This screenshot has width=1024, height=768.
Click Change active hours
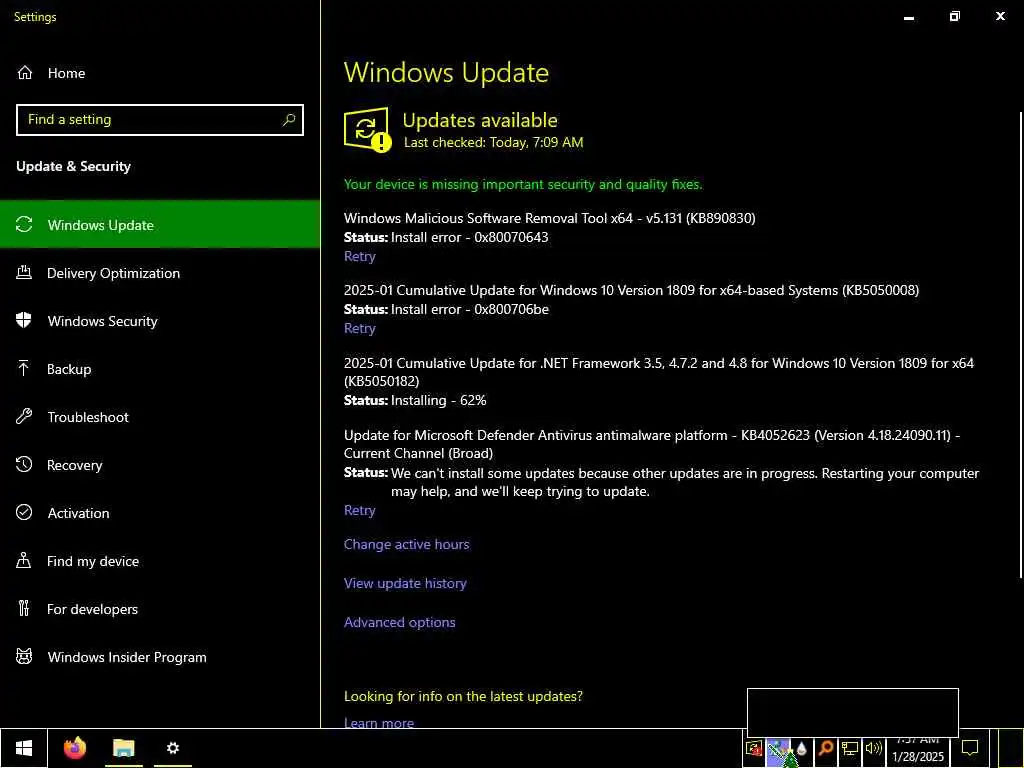pos(407,544)
